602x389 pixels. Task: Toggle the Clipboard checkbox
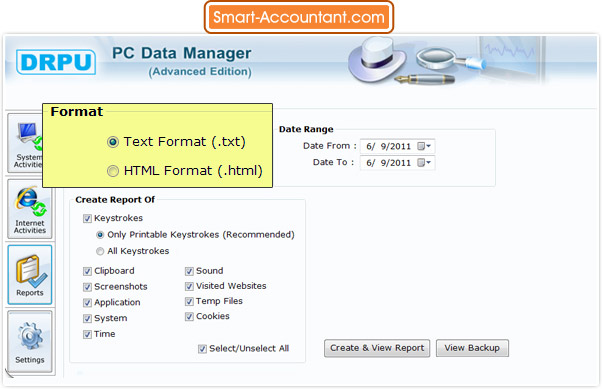click(88, 271)
